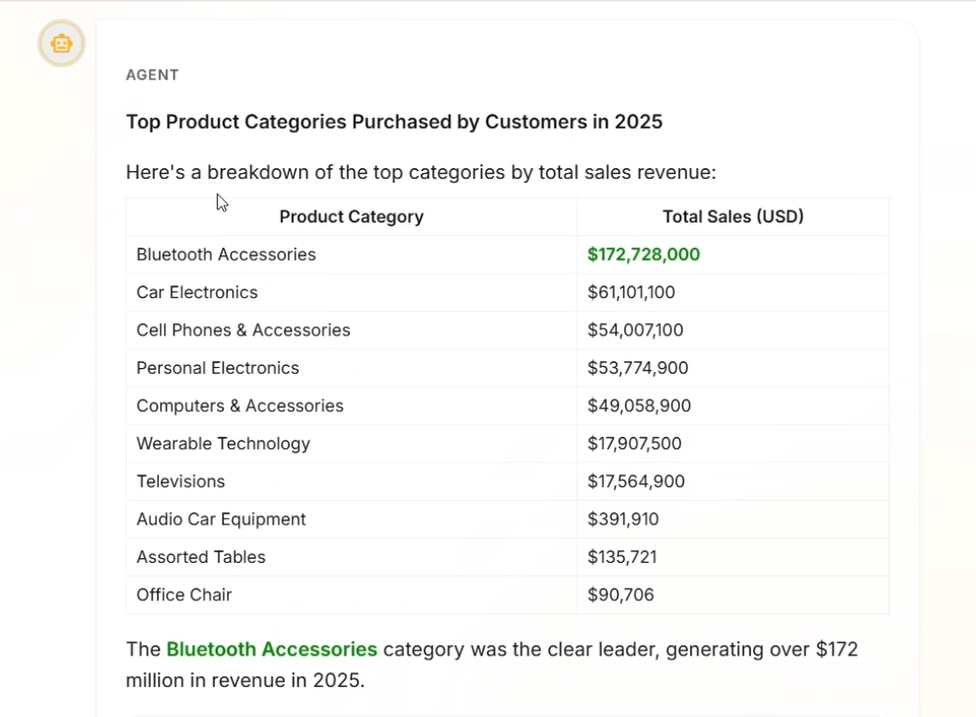This screenshot has width=976, height=717.
Task: Select the Product Category column header
Action: point(351,217)
